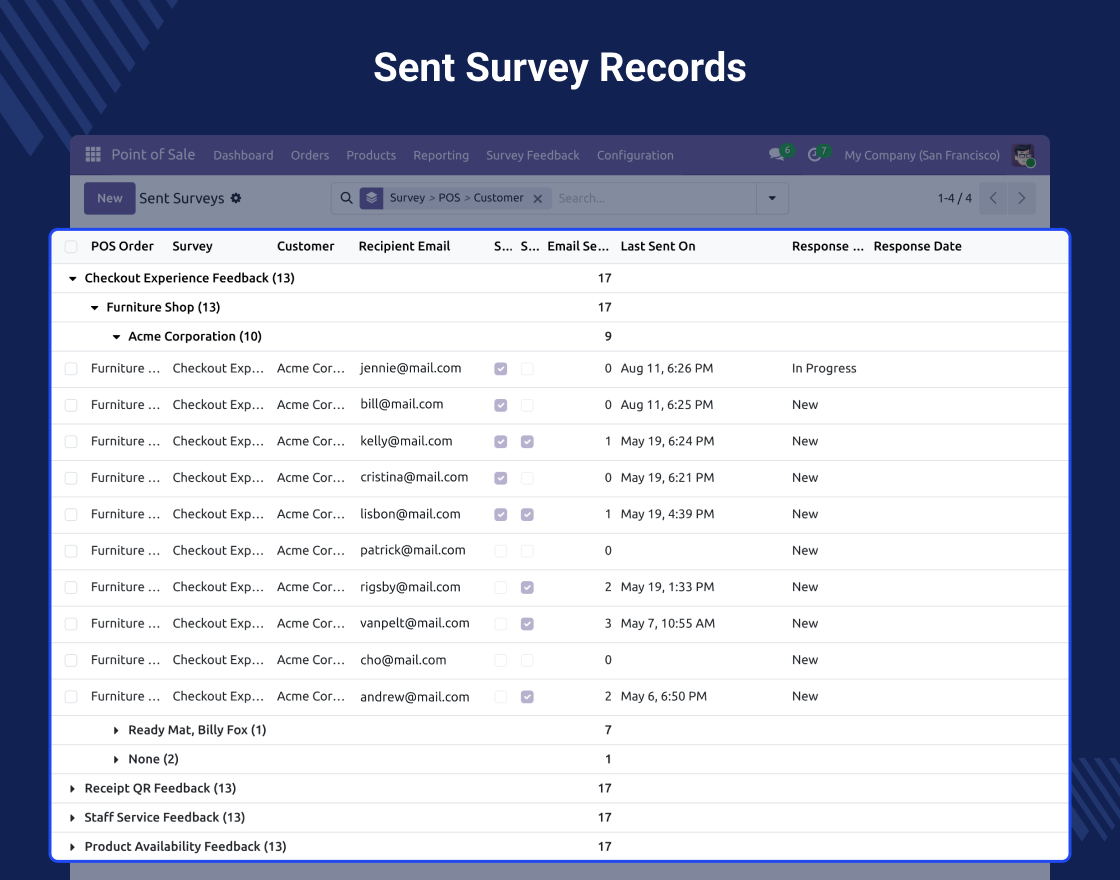Screen dimensions: 1120x880
Task: Select the vanpelt@mail.com row checkbox
Action: tap(71, 624)
